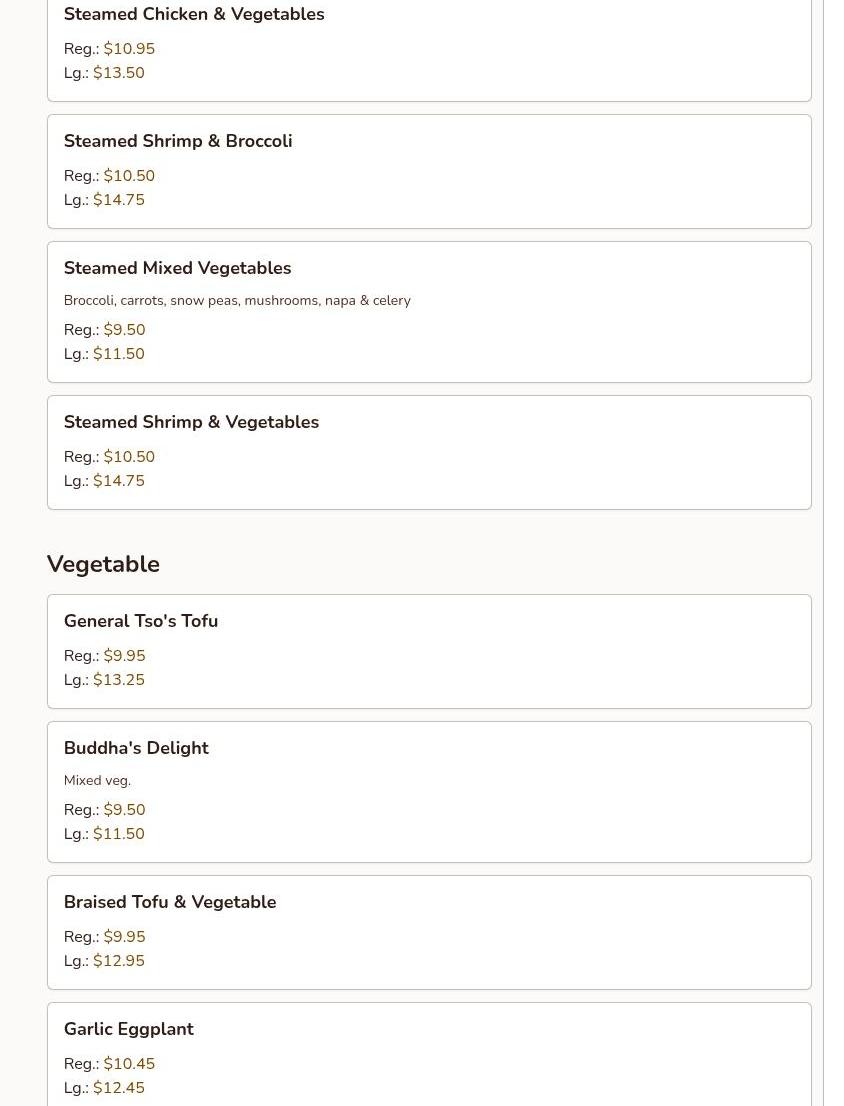Viewport: 844px width, 1106px height.
Task: Click Braised Tofu & Vegetable large price $12.95
Action: 118,960
